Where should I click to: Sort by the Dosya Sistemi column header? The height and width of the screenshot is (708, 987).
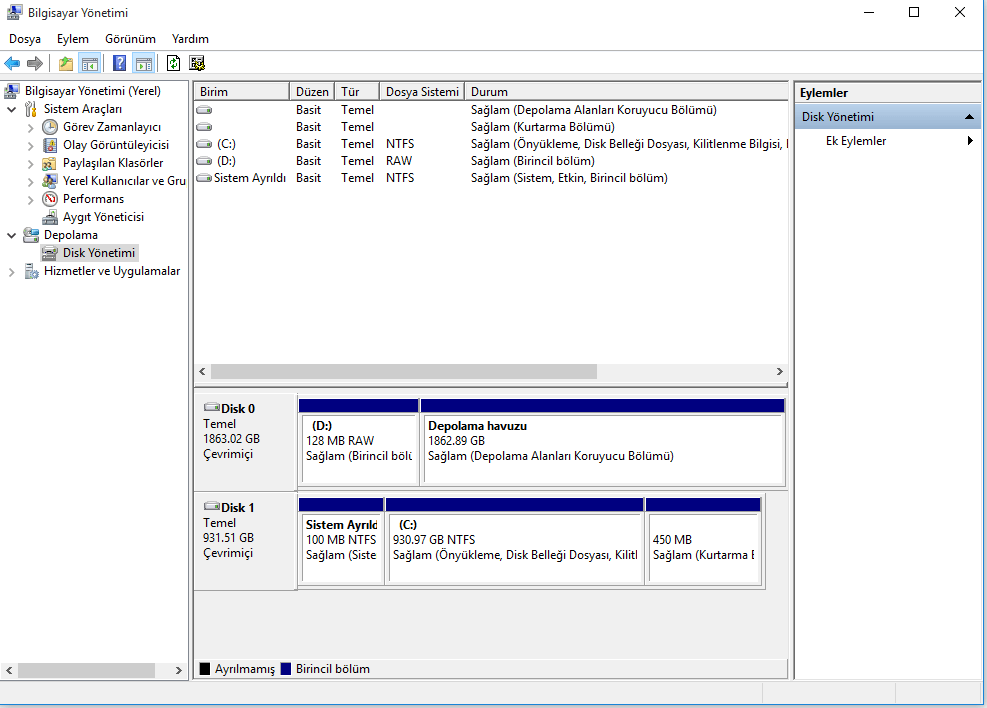point(422,92)
